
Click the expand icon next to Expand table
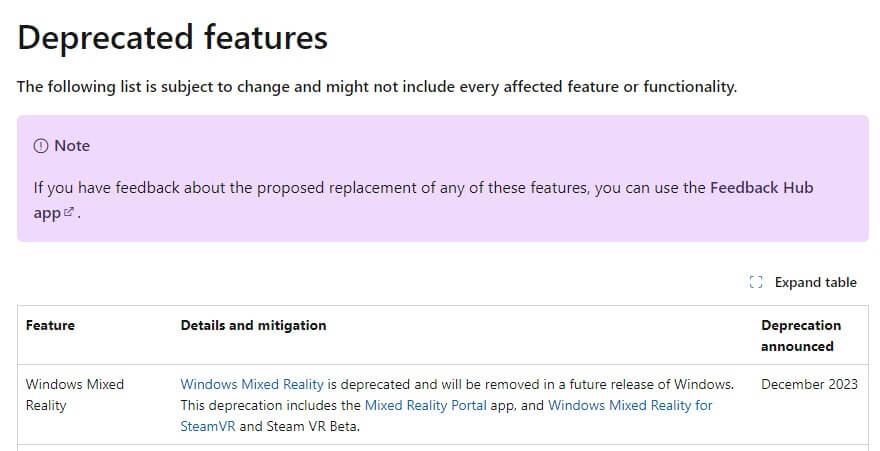click(756, 282)
